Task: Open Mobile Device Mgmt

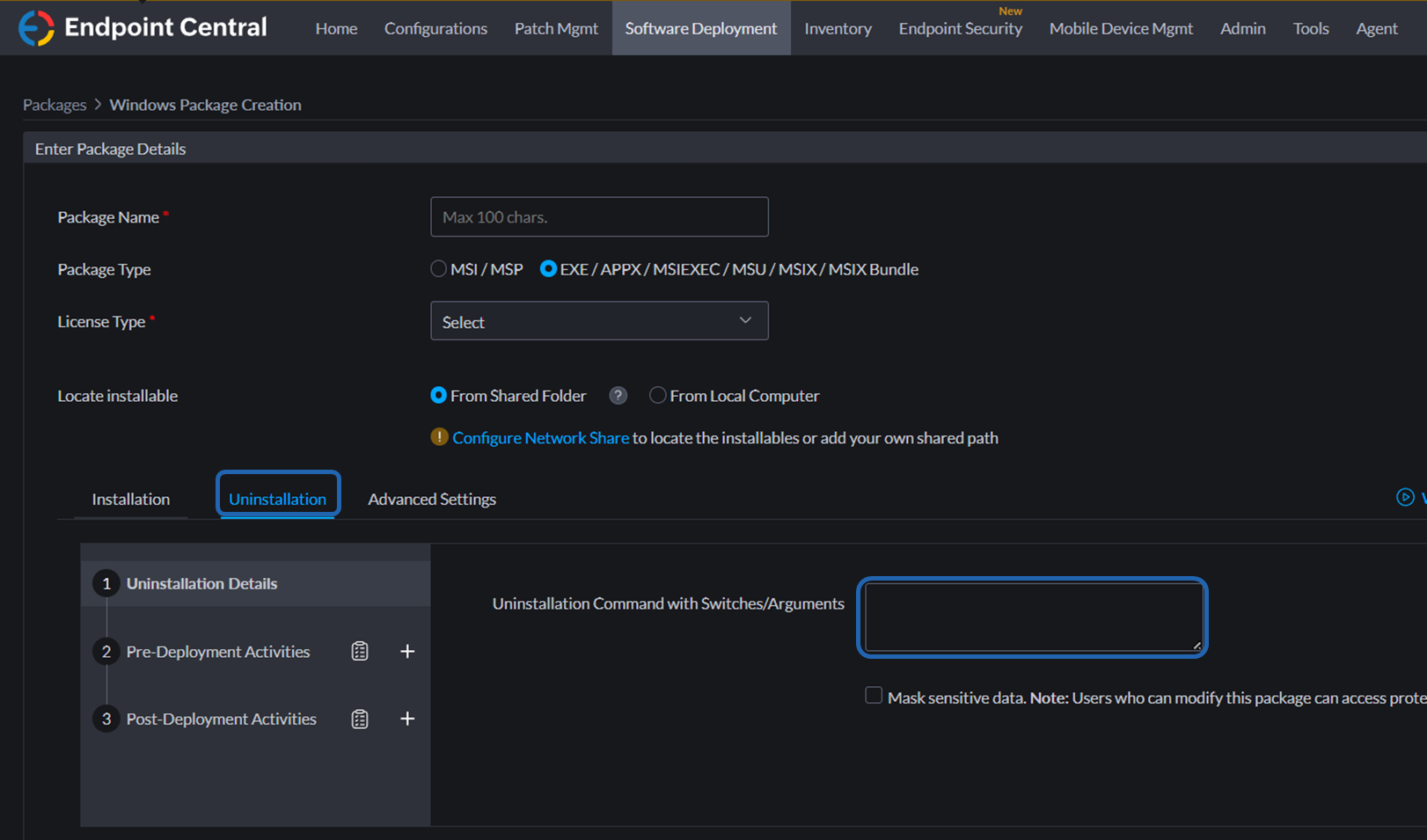Action: (x=1121, y=28)
